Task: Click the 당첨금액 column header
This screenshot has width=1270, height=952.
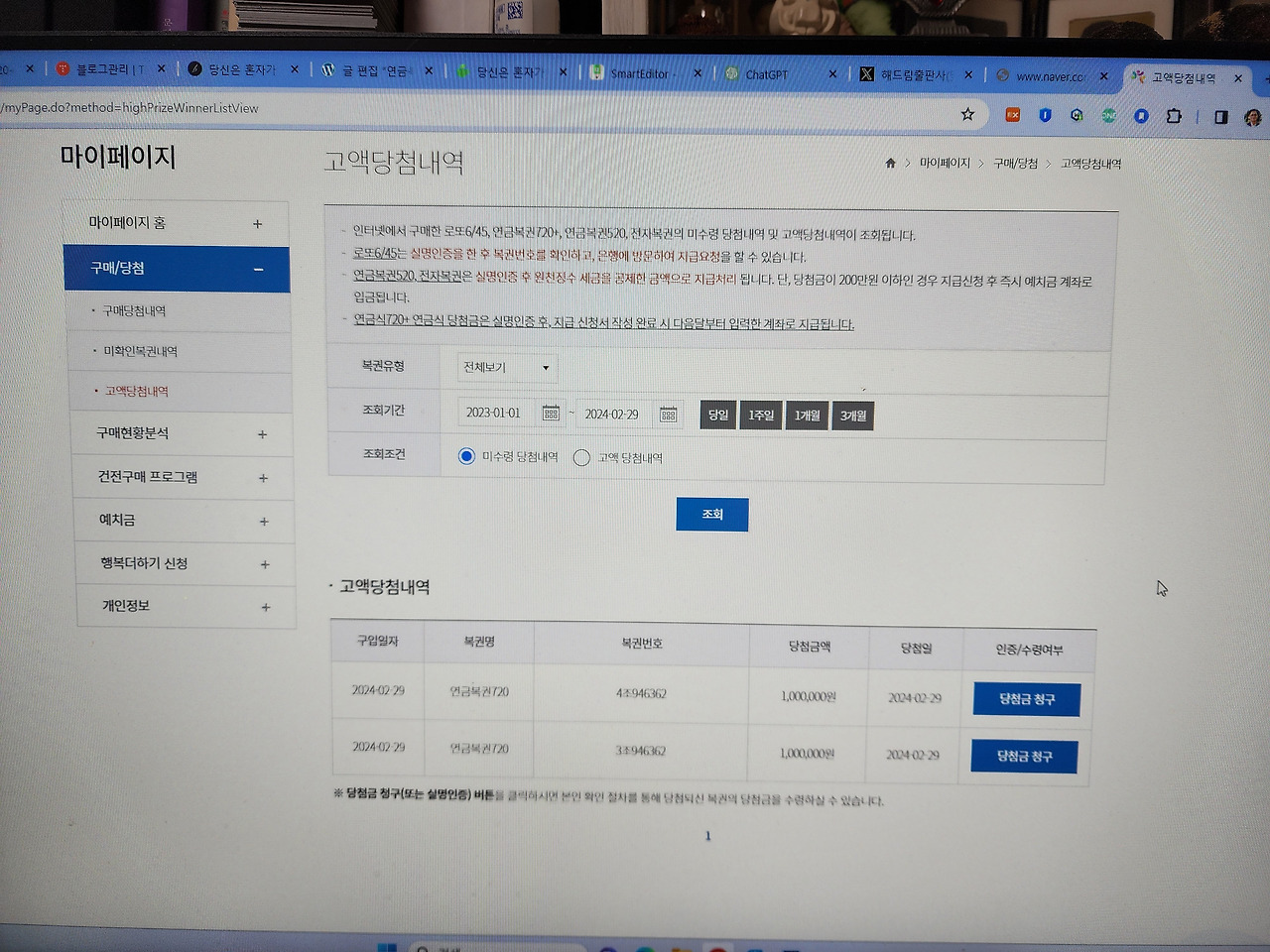Action: [x=810, y=647]
